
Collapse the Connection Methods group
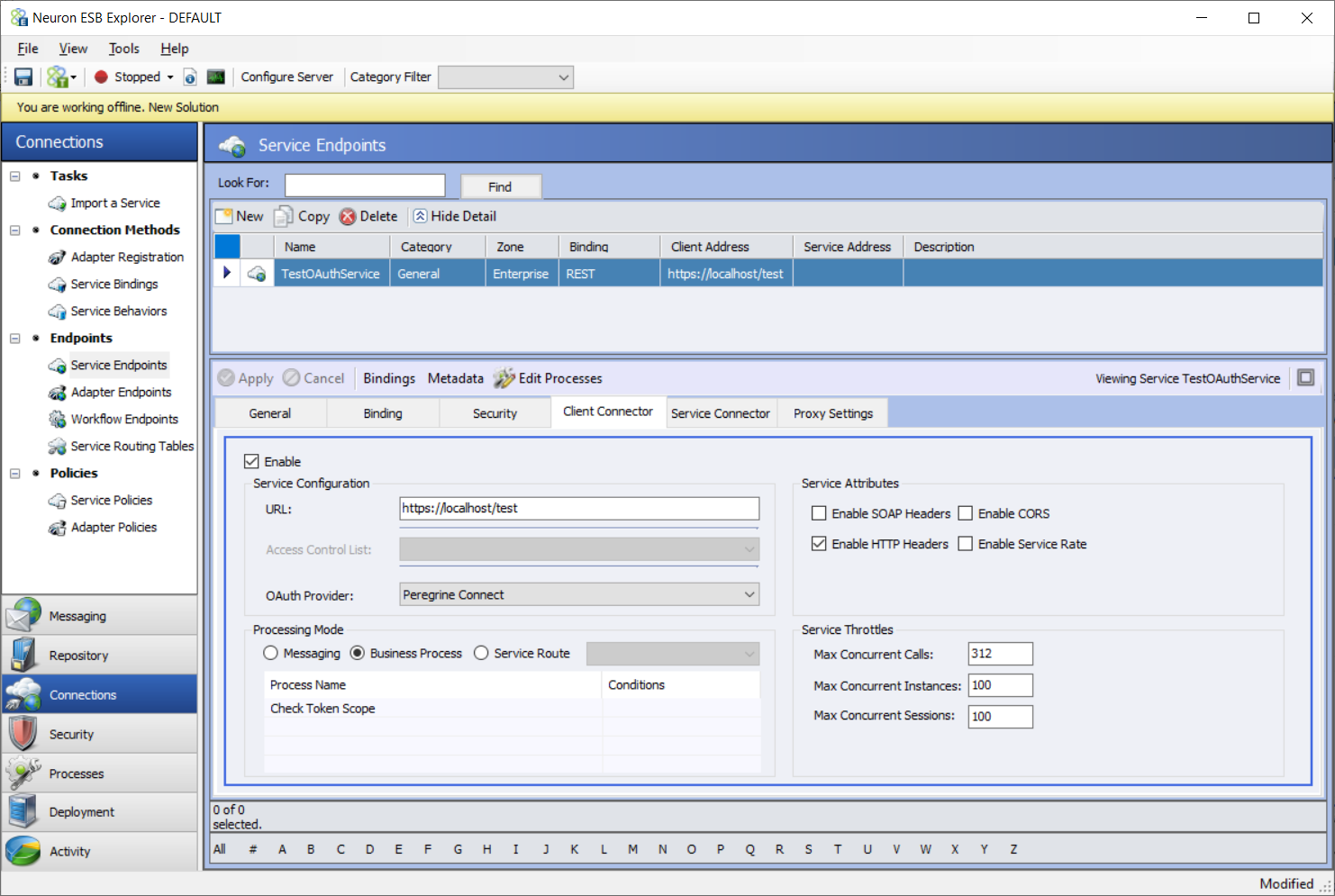[15, 231]
